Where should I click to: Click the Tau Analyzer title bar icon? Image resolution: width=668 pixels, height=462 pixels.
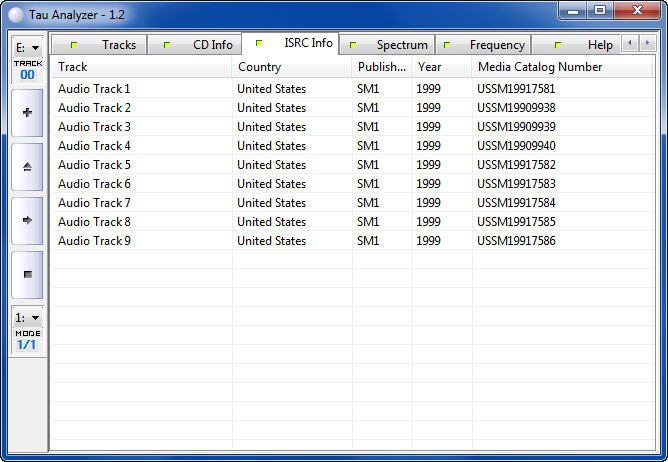coord(15,12)
